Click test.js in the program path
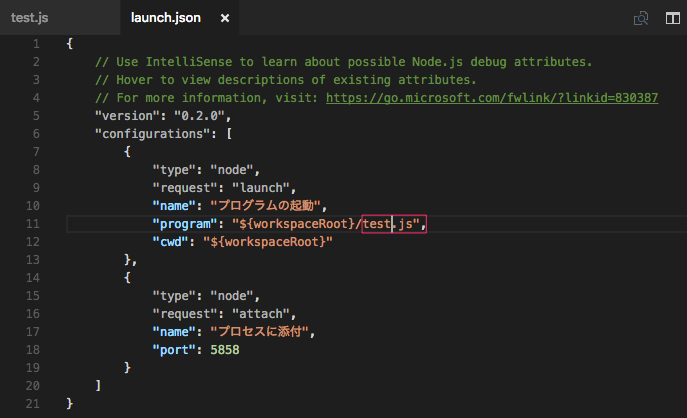Viewport: 687px width, 418px height. 388,224
